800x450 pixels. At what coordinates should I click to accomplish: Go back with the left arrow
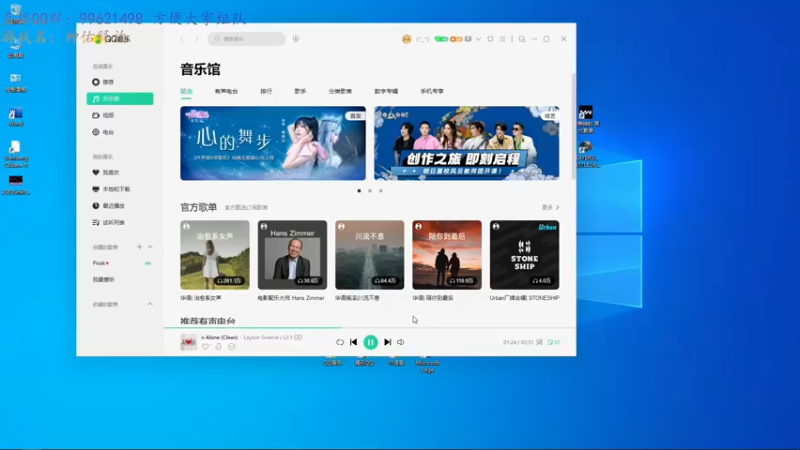pyautogui.click(x=182, y=39)
